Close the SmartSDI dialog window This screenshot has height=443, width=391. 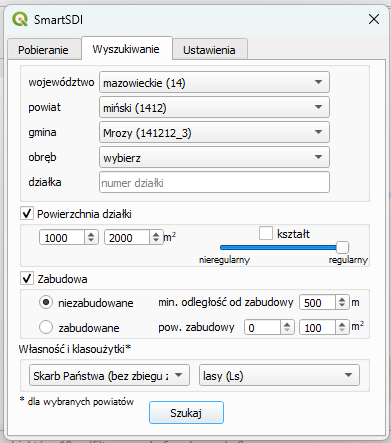click(x=374, y=19)
